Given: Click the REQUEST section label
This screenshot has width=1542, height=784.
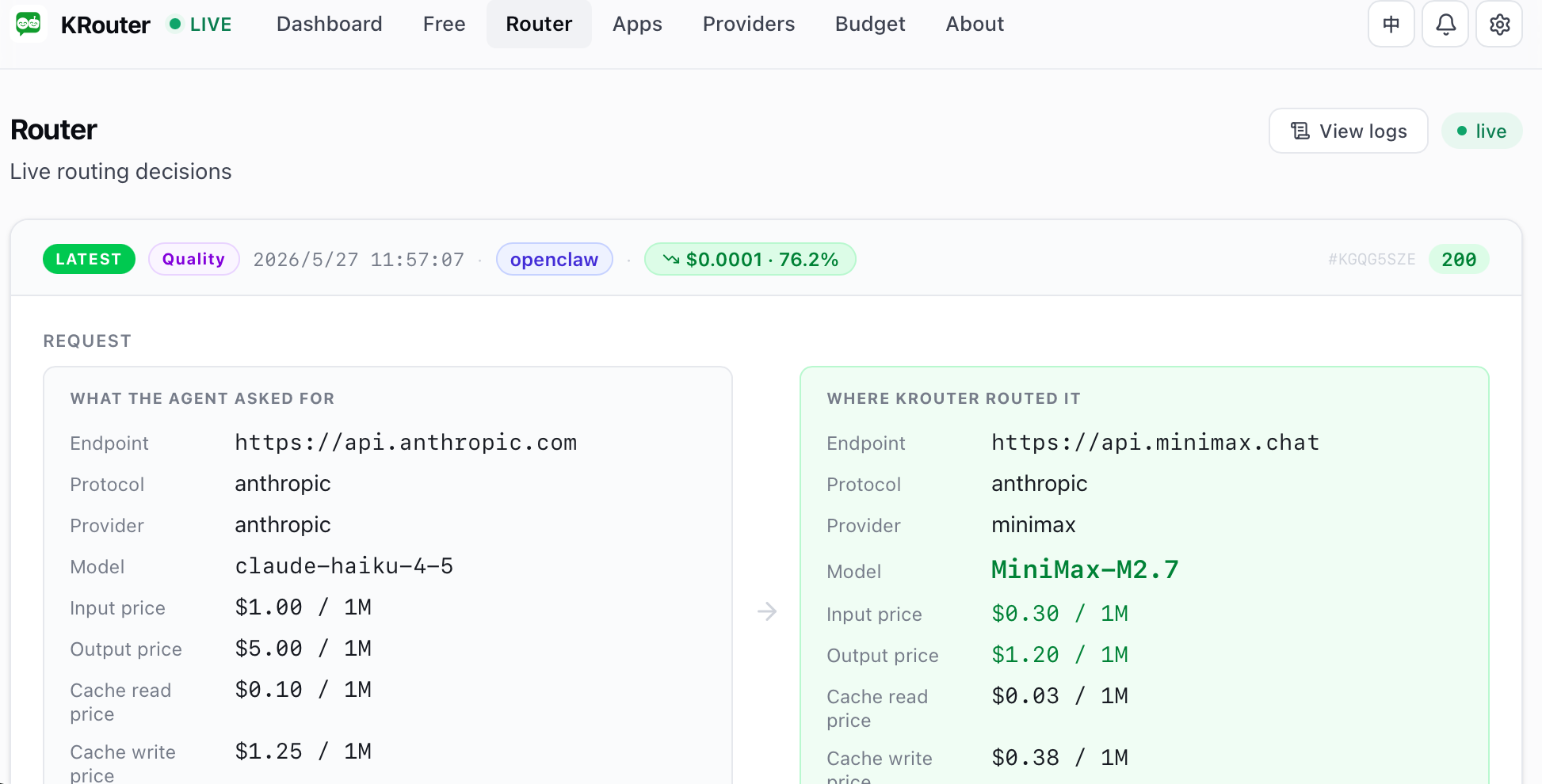Looking at the screenshot, I should coord(87,341).
